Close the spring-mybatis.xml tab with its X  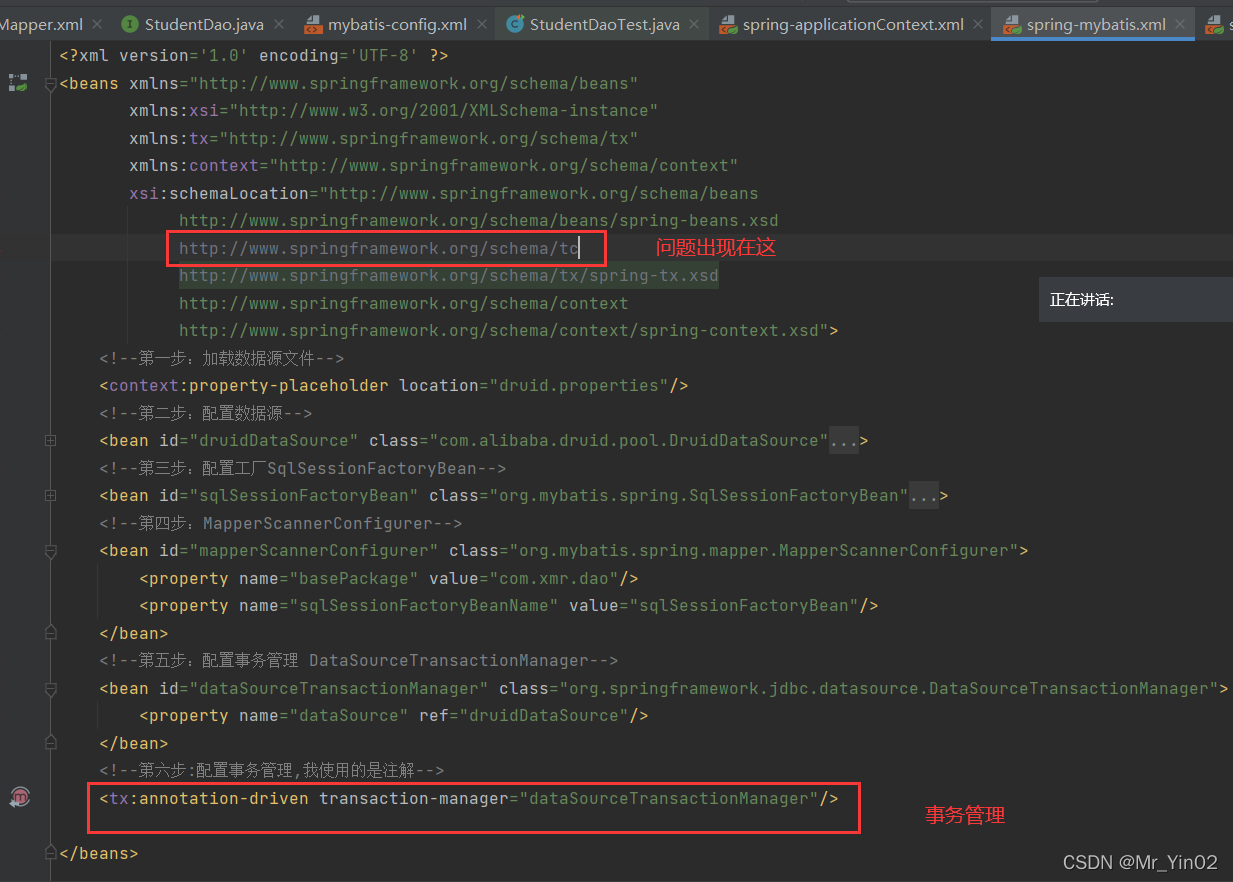[1180, 24]
